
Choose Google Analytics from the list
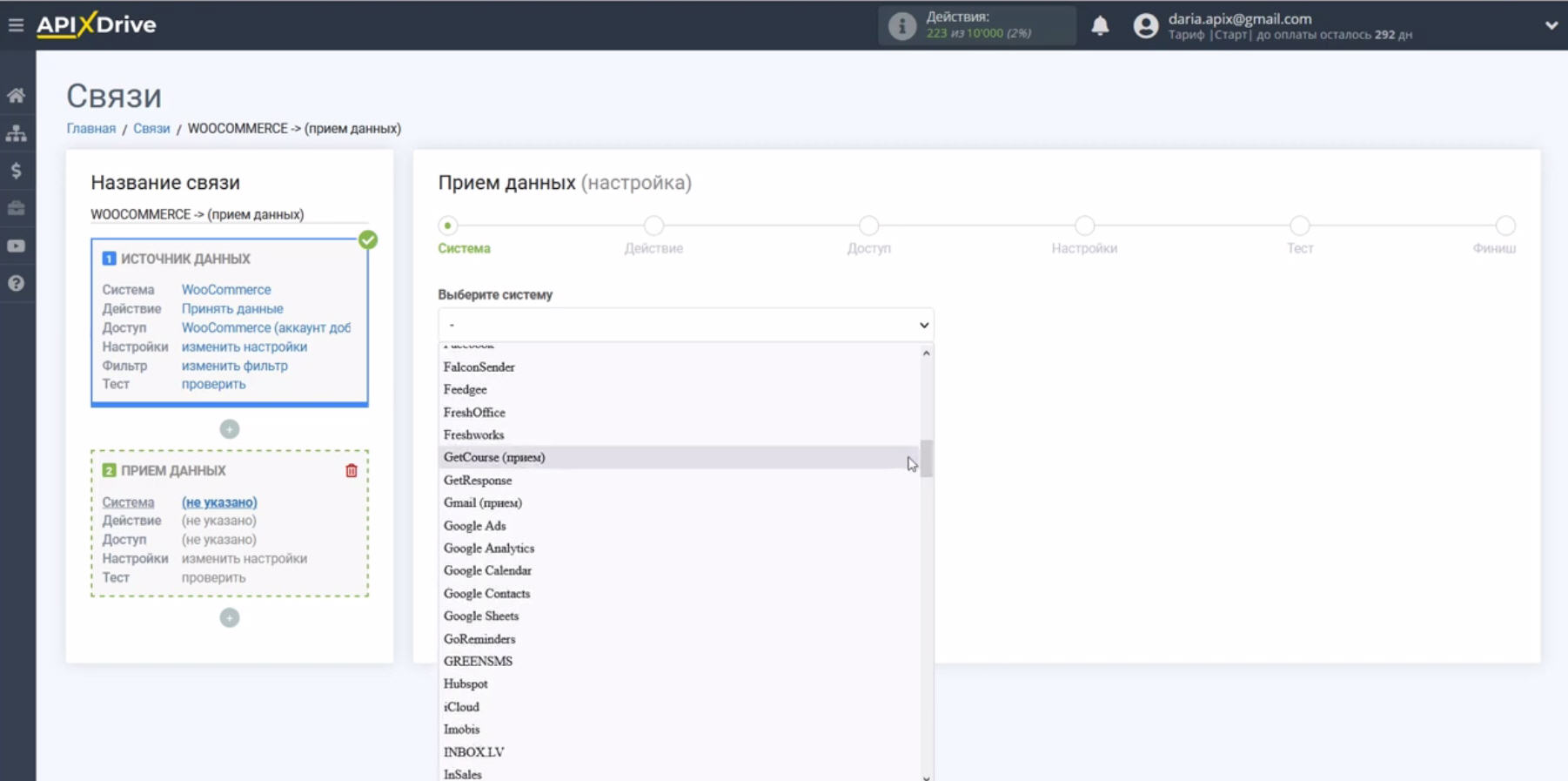click(x=679, y=549)
